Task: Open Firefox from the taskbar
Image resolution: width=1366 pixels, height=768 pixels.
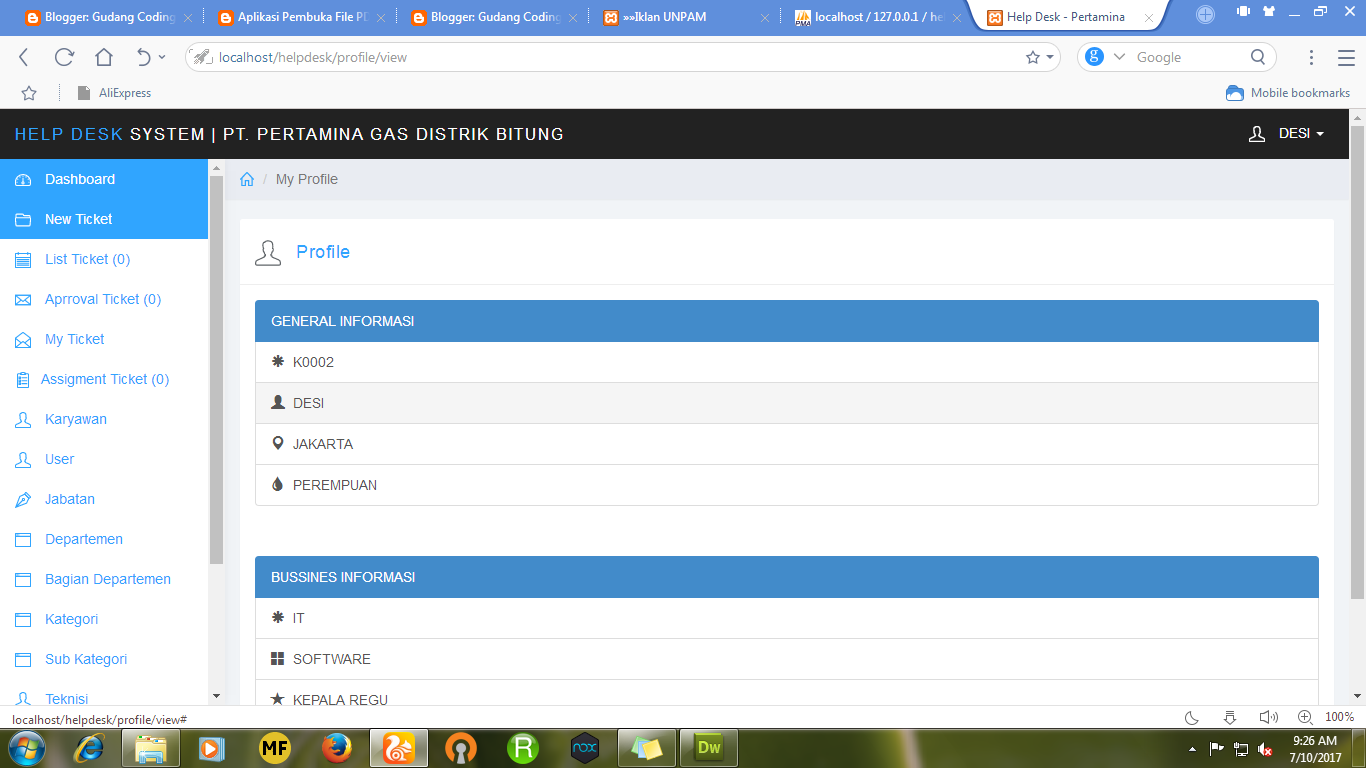Action: (338, 747)
